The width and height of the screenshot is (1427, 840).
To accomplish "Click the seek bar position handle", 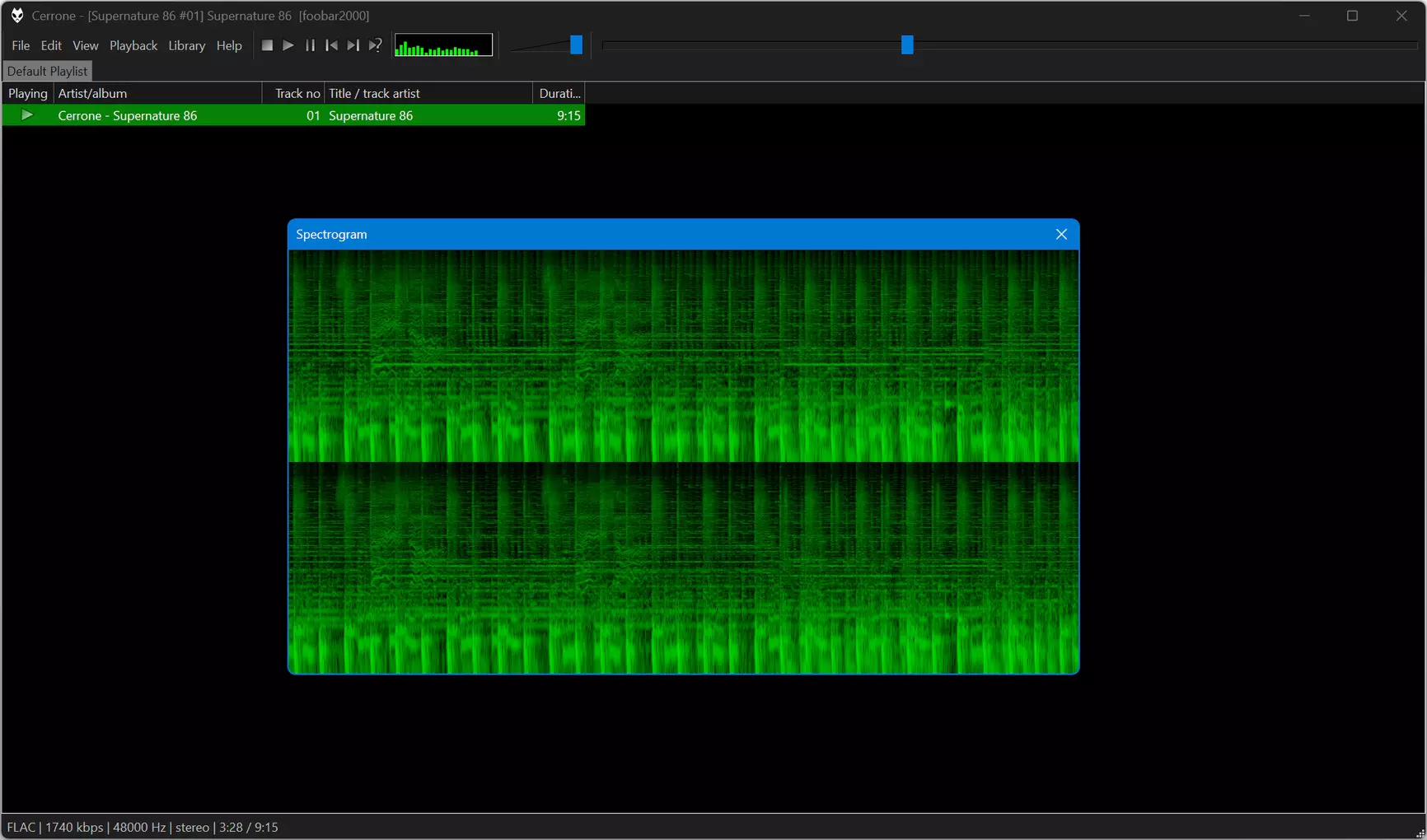I will [x=907, y=44].
